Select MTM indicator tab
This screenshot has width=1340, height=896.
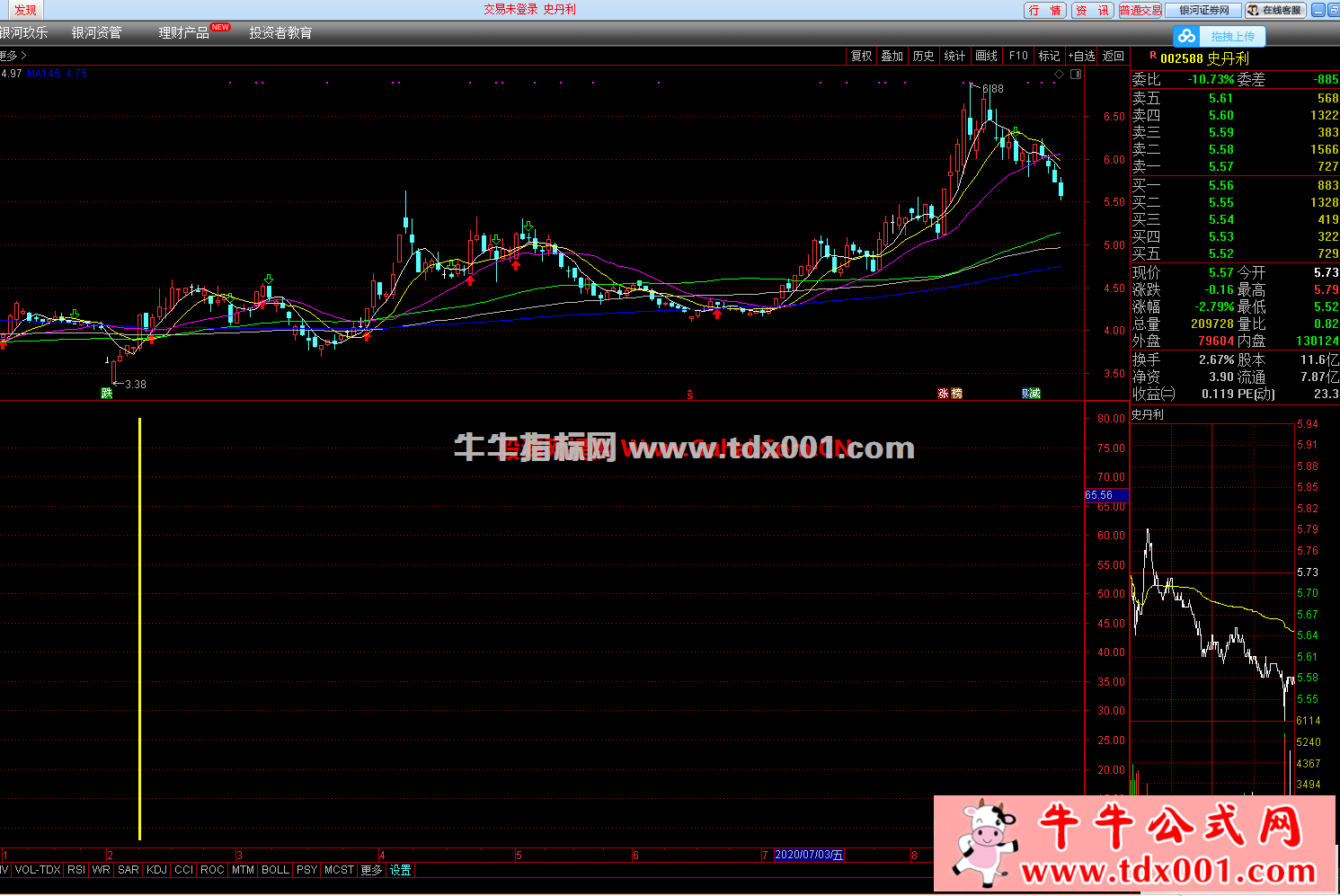pyautogui.click(x=243, y=870)
